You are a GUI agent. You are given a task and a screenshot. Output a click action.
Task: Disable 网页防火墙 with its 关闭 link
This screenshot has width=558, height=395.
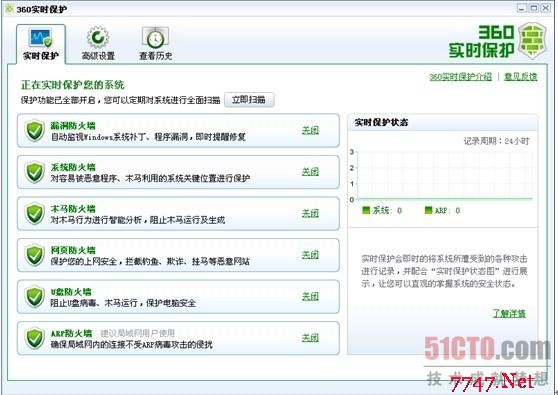point(310,255)
